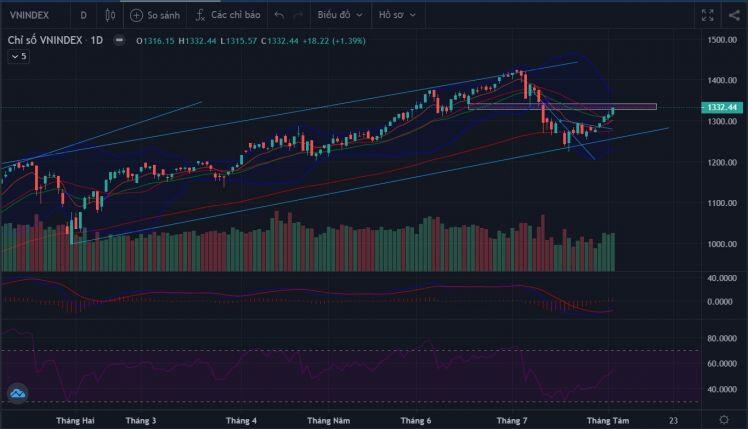The width and height of the screenshot is (748, 429).
Task: Expand the indicator legend showing 5
Action: (x=19, y=56)
